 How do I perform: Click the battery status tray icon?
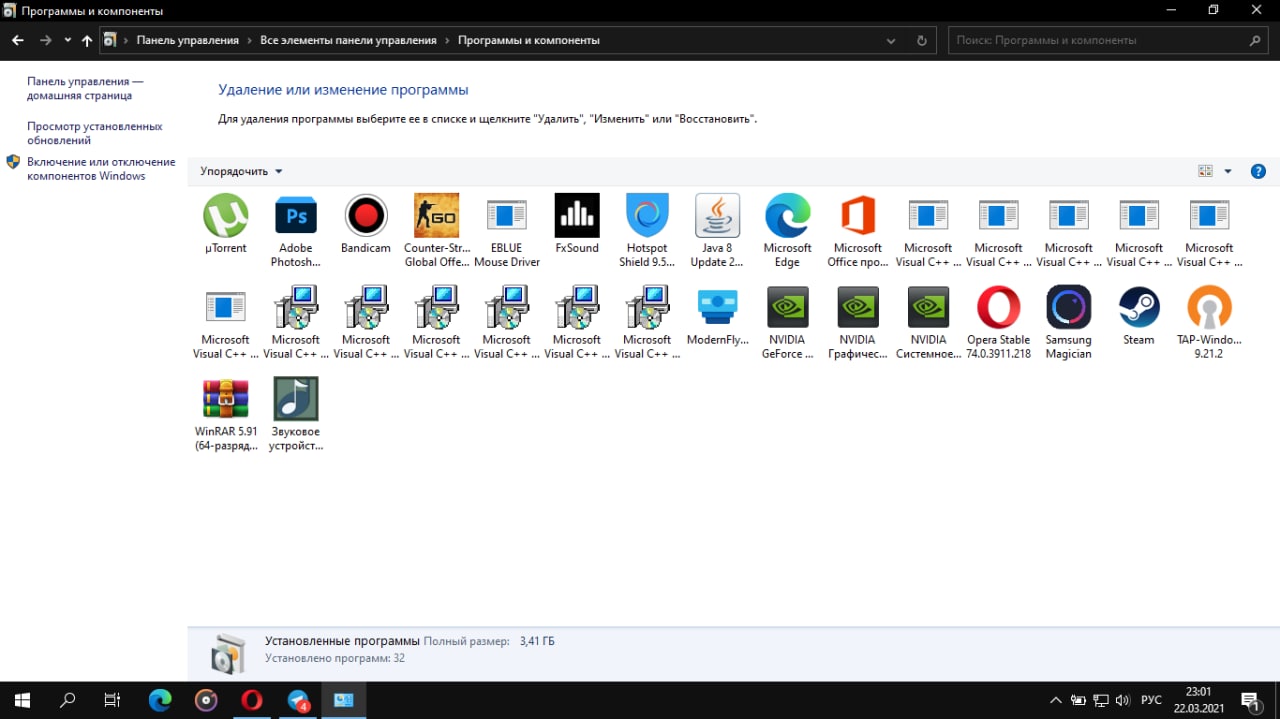(1078, 700)
